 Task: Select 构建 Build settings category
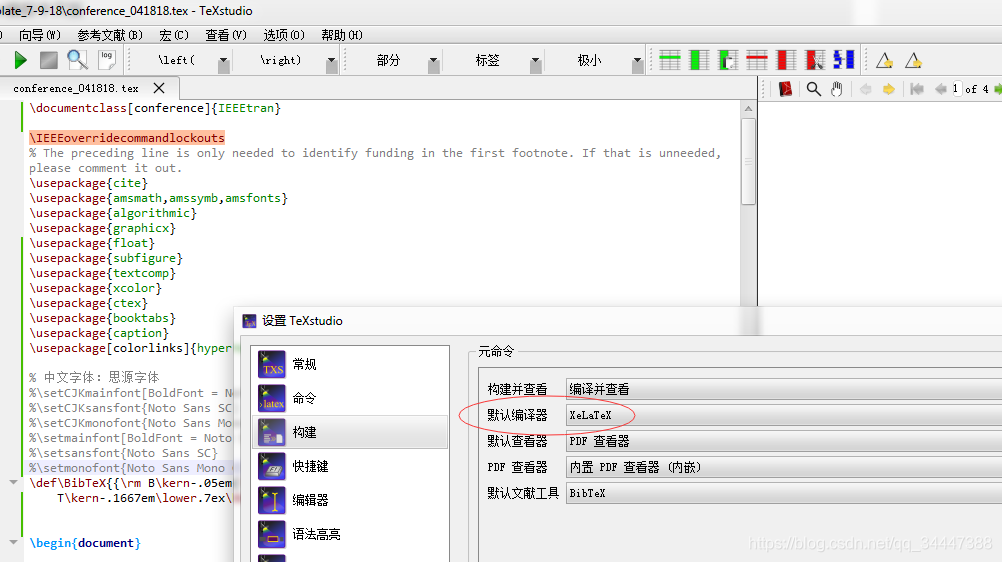tap(350, 432)
